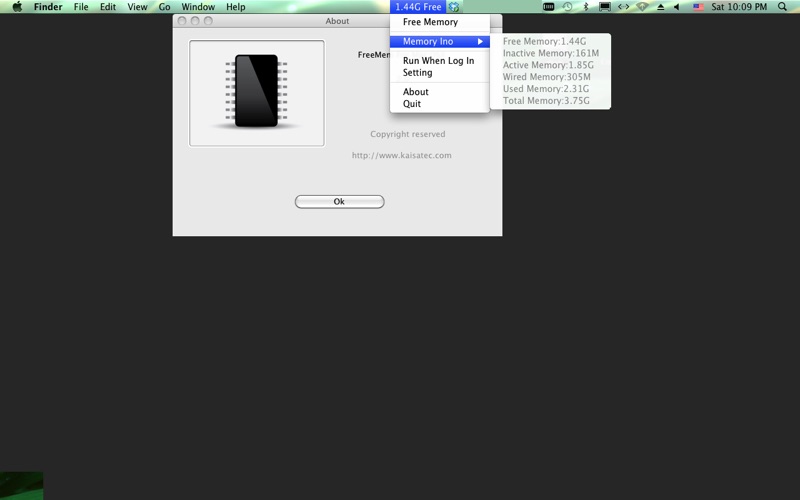
Task: Click the memory chip image in About window
Action: tap(256, 92)
